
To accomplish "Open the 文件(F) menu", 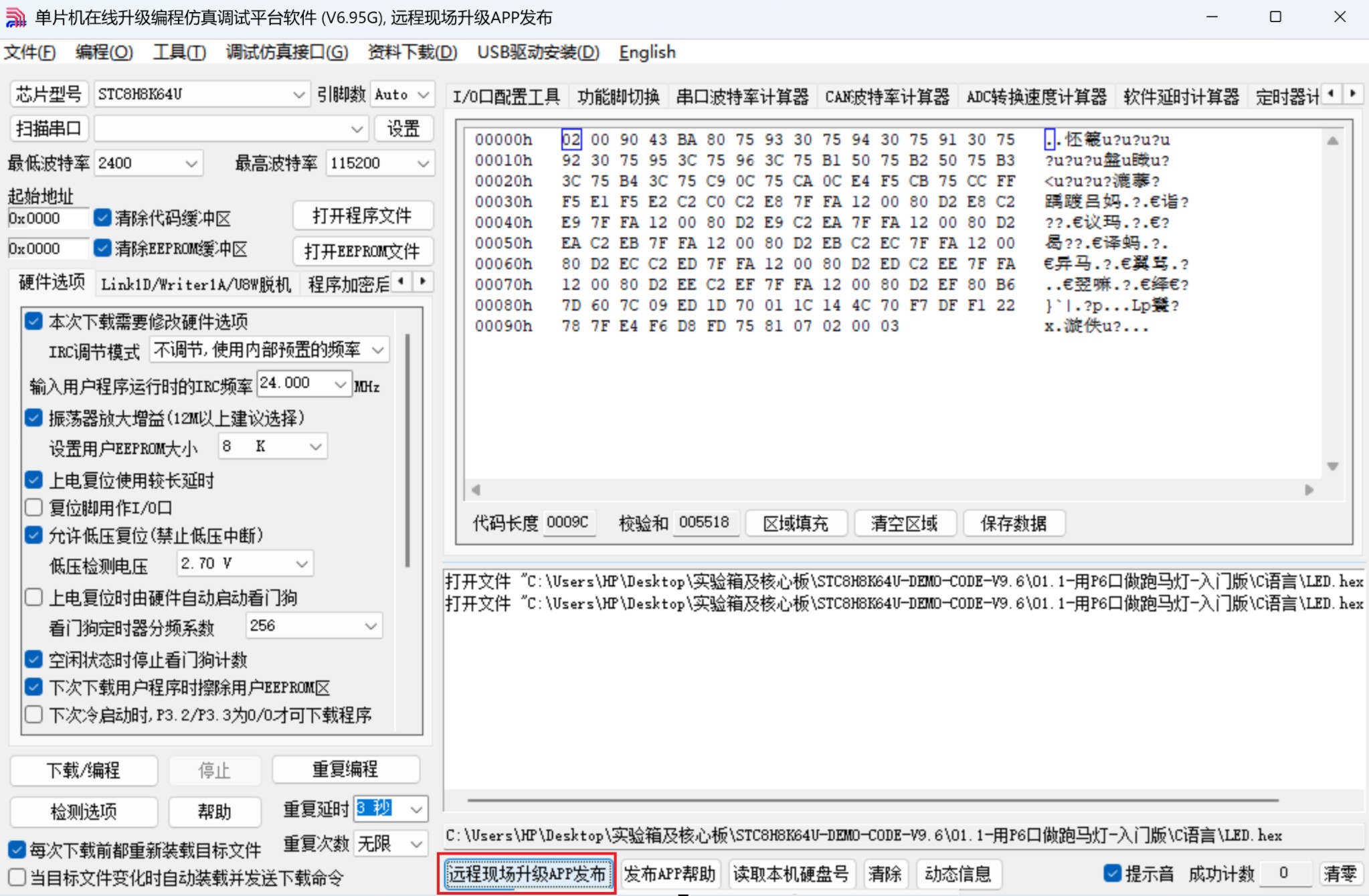I will click(x=30, y=52).
